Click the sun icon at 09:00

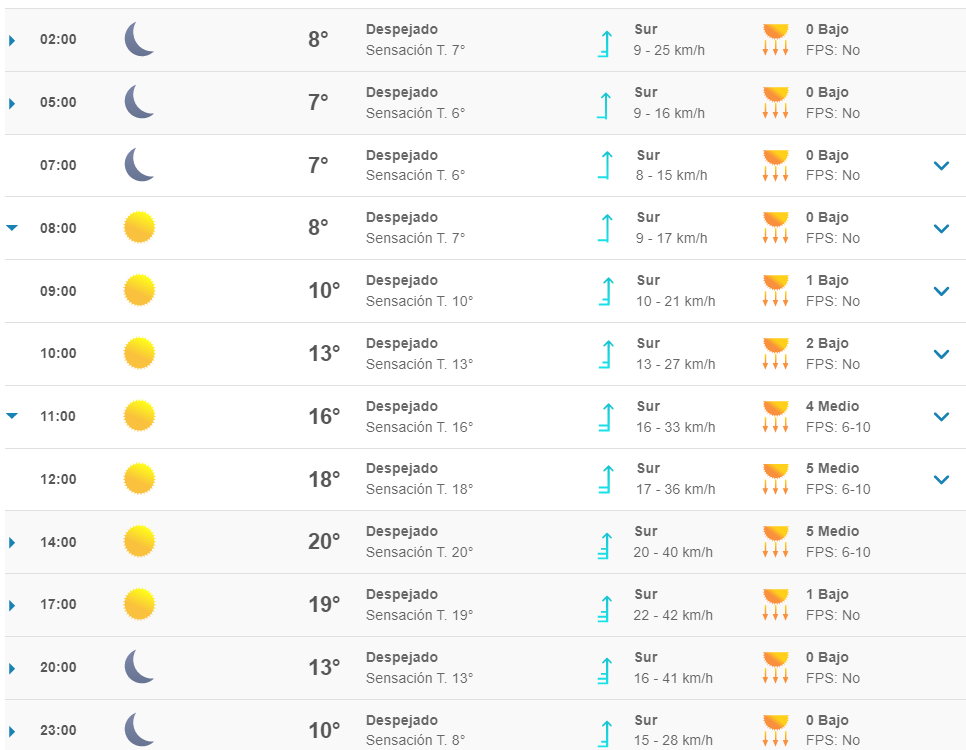139,291
